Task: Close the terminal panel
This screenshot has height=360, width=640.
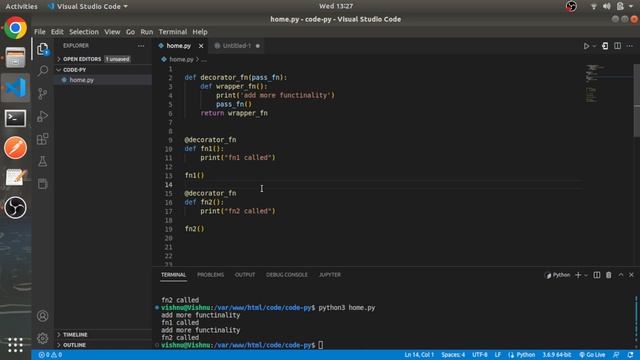Action: 631,275
